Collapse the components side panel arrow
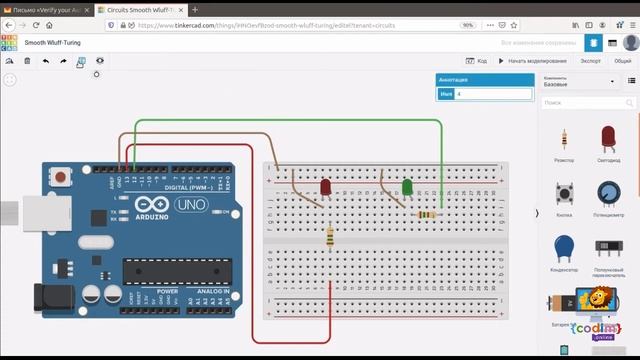This screenshot has height=360, width=640. click(x=537, y=213)
